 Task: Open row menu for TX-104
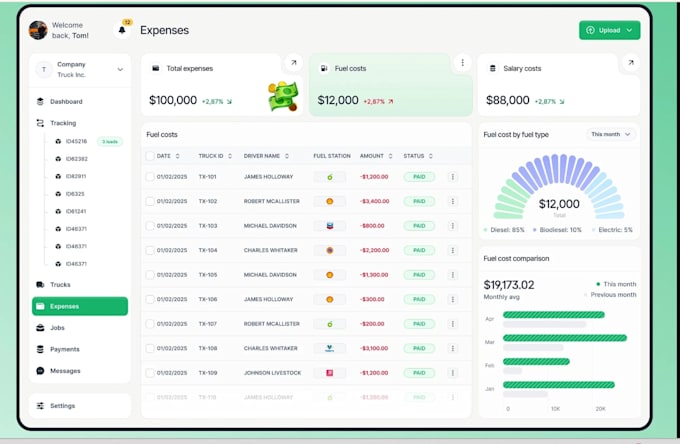[x=453, y=250]
